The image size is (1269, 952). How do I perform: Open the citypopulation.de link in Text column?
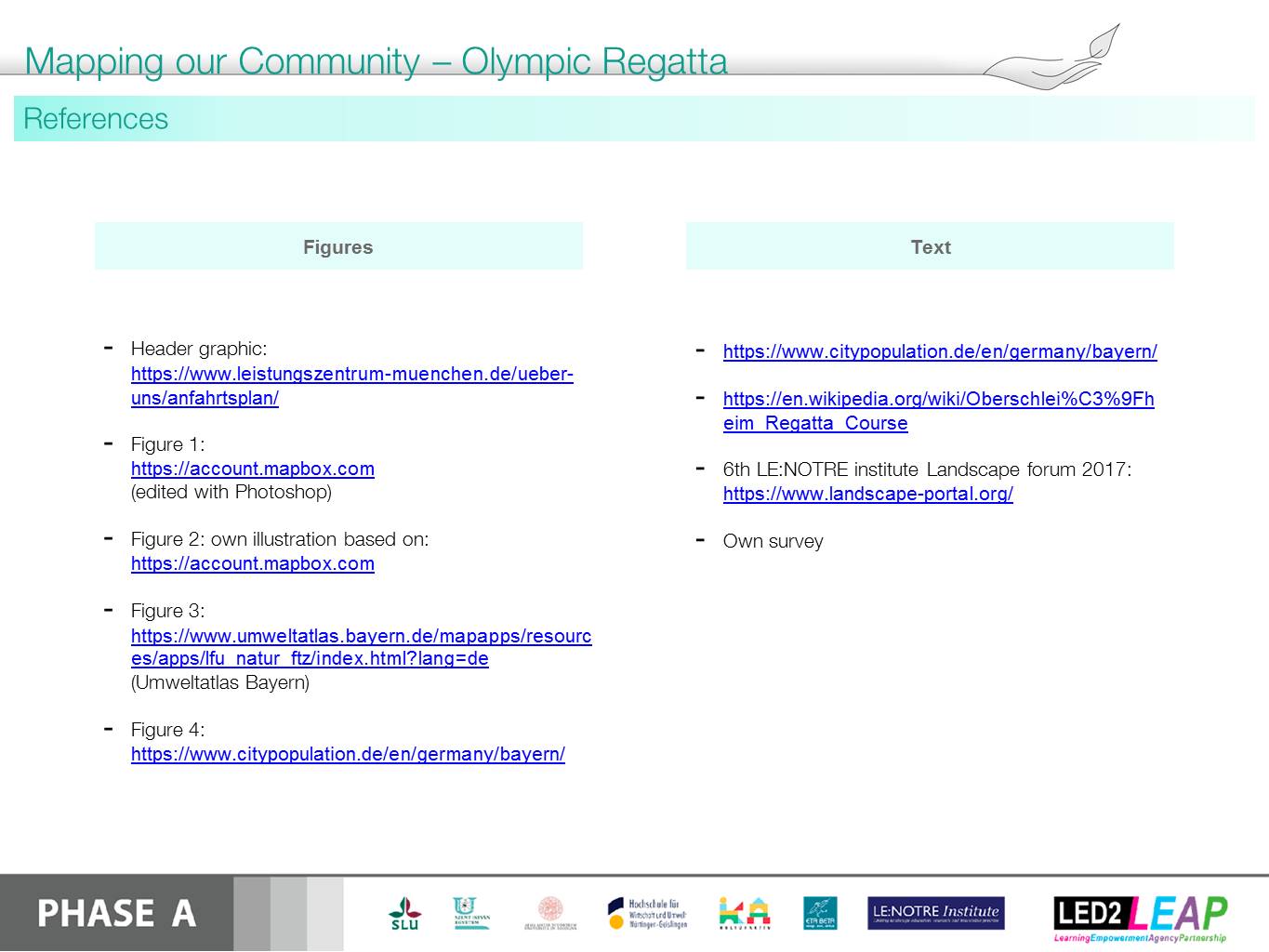(940, 351)
